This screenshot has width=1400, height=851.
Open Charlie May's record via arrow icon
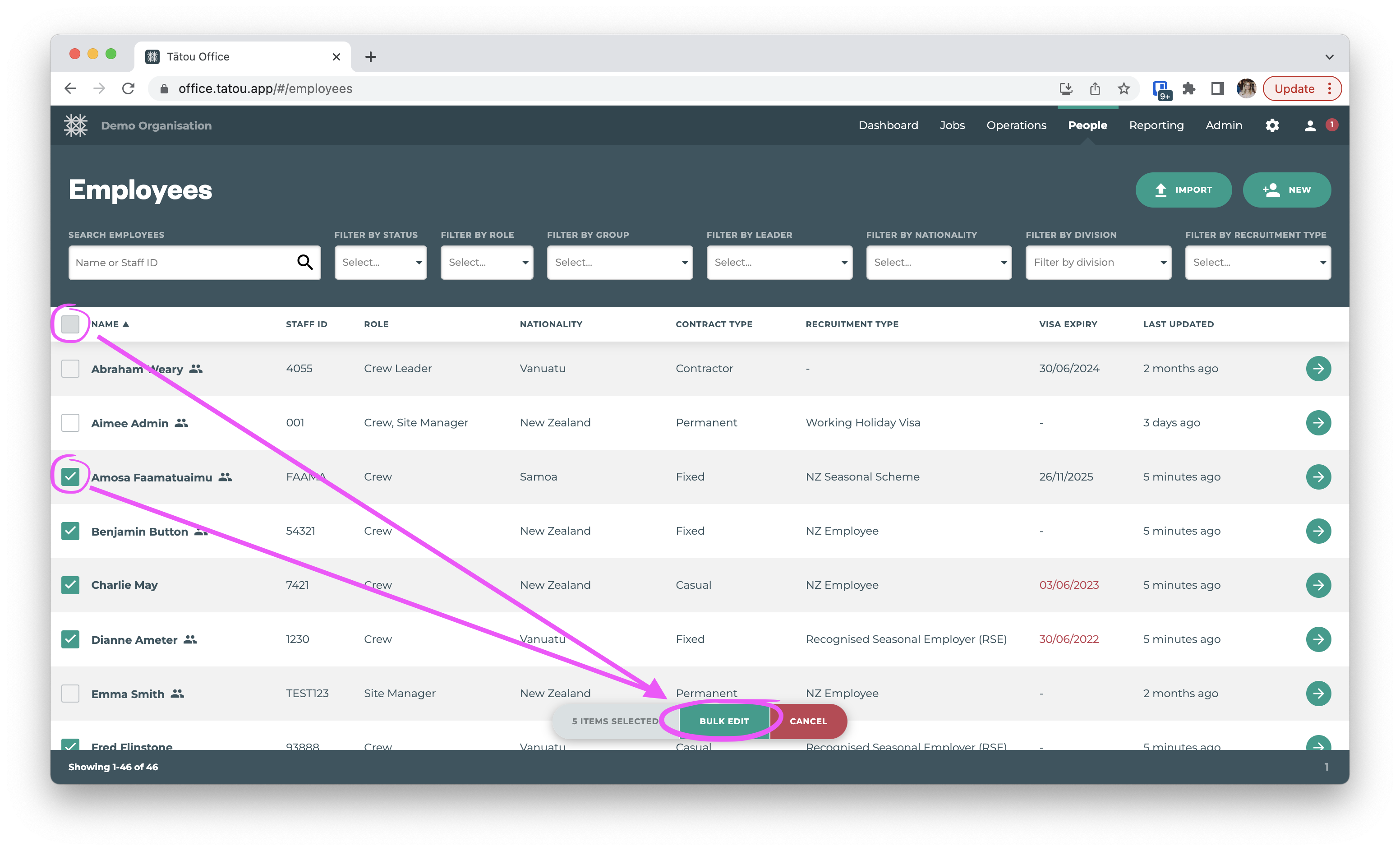tap(1318, 585)
